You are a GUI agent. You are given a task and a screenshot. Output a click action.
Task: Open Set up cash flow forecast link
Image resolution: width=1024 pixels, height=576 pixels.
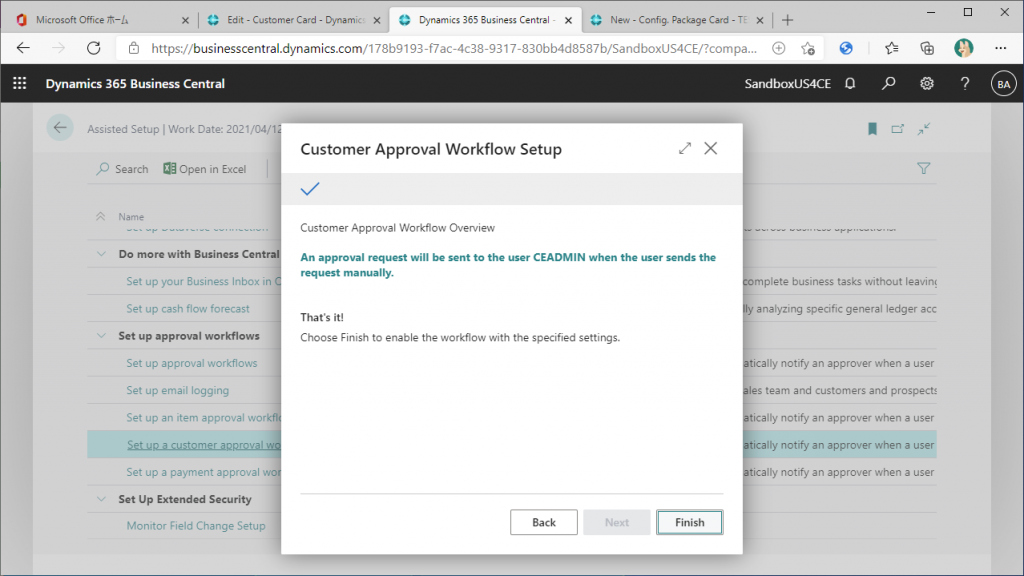[x=188, y=309]
